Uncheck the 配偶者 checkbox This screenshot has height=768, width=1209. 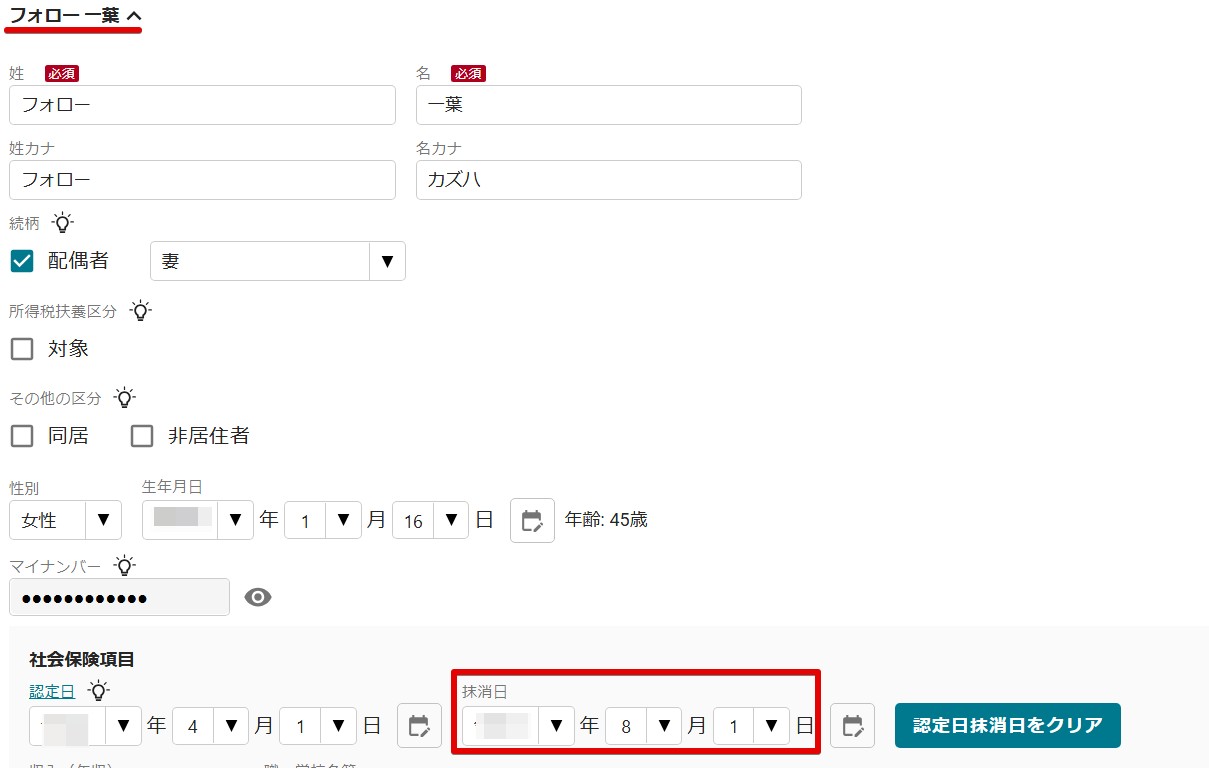22,261
